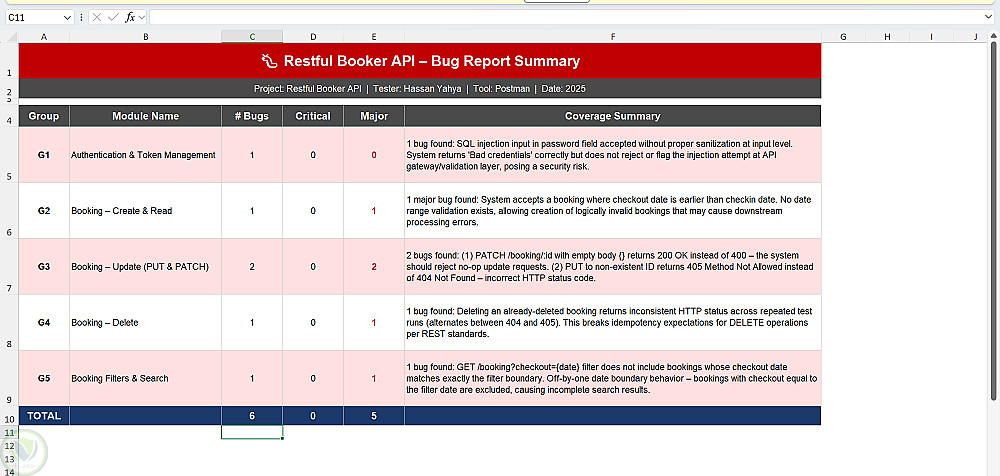The width and height of the screenshot is (1000, 476).
Task: Click the Module Name header cell
Action: click(145, 116)
